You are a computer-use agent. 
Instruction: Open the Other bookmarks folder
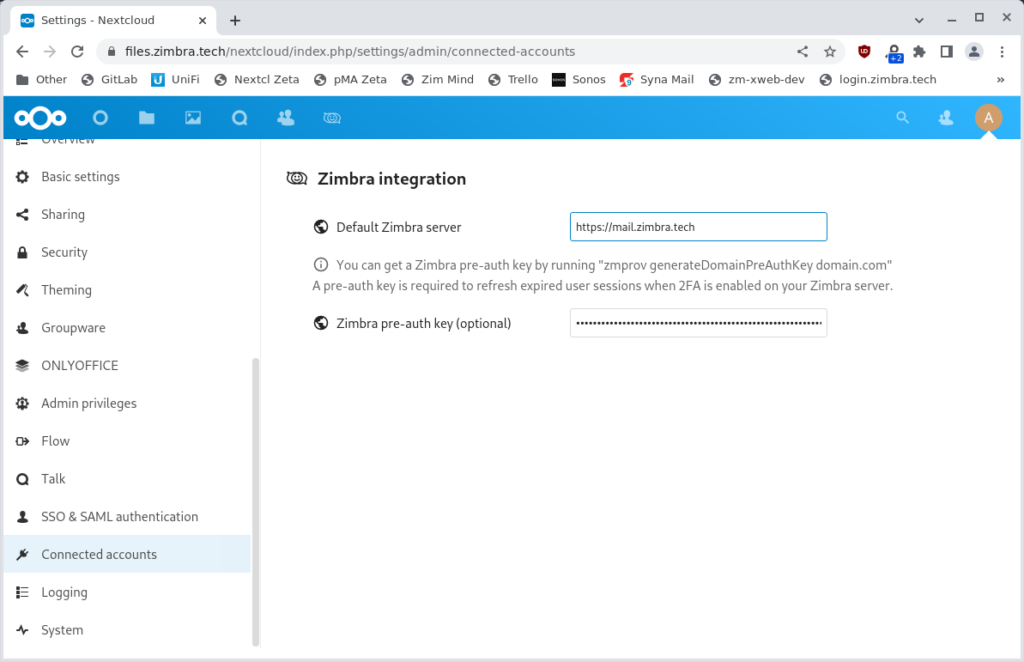coord(39,79)
